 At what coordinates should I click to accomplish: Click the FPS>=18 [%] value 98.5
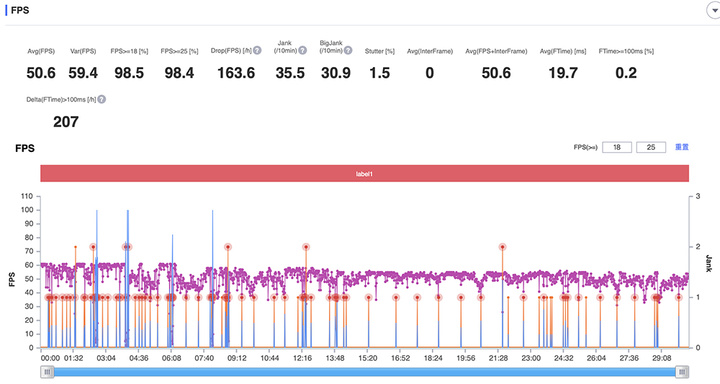pyautogui.click(x=129, y=73)
